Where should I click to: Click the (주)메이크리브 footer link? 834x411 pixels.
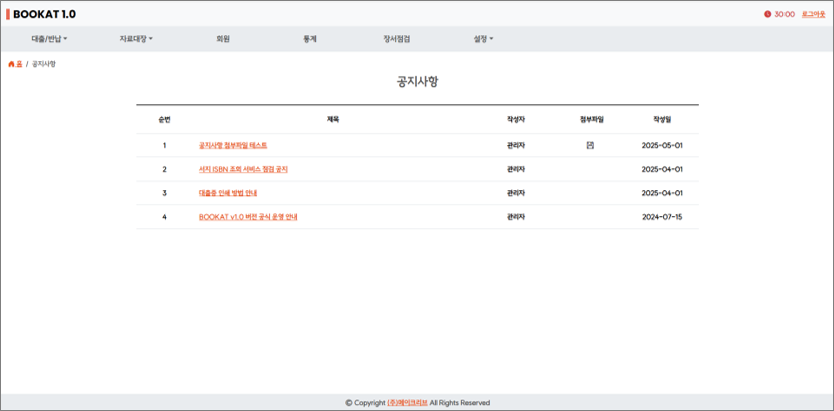click(x=407, y=403)
